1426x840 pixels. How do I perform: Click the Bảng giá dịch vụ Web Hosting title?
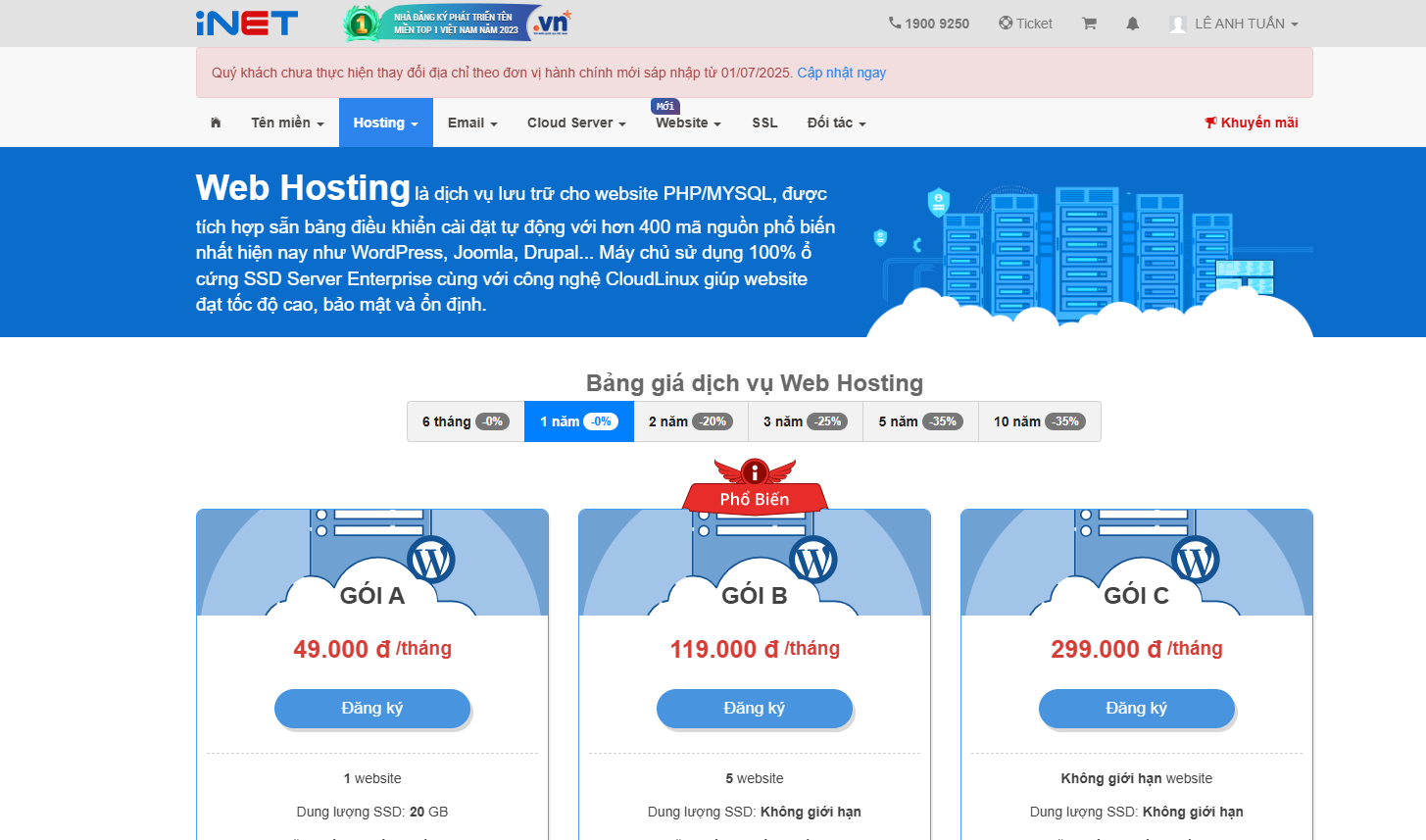(x=755, y=383)
